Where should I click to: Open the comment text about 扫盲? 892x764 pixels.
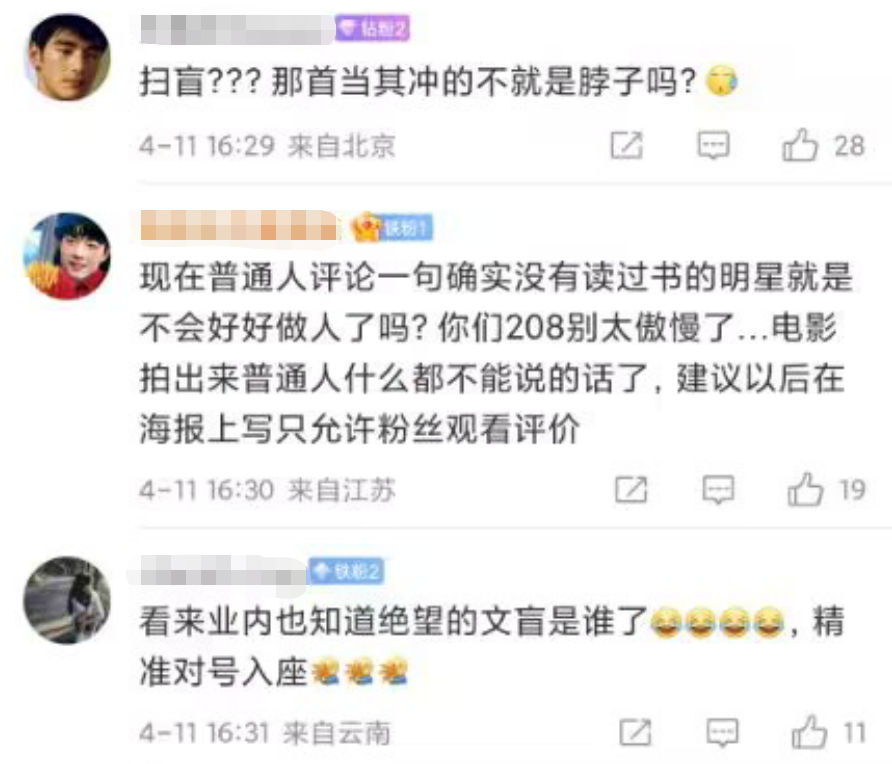tap(439, 81)
